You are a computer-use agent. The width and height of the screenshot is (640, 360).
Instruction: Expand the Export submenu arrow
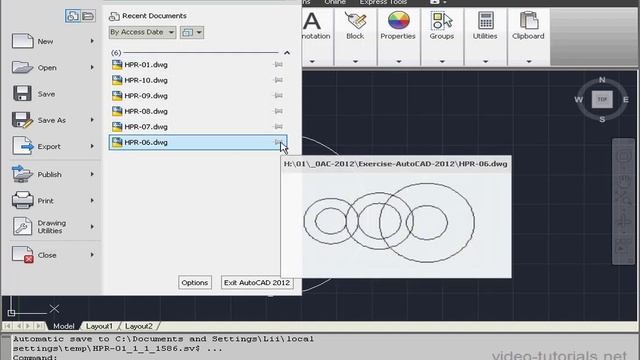coord(92,146)
